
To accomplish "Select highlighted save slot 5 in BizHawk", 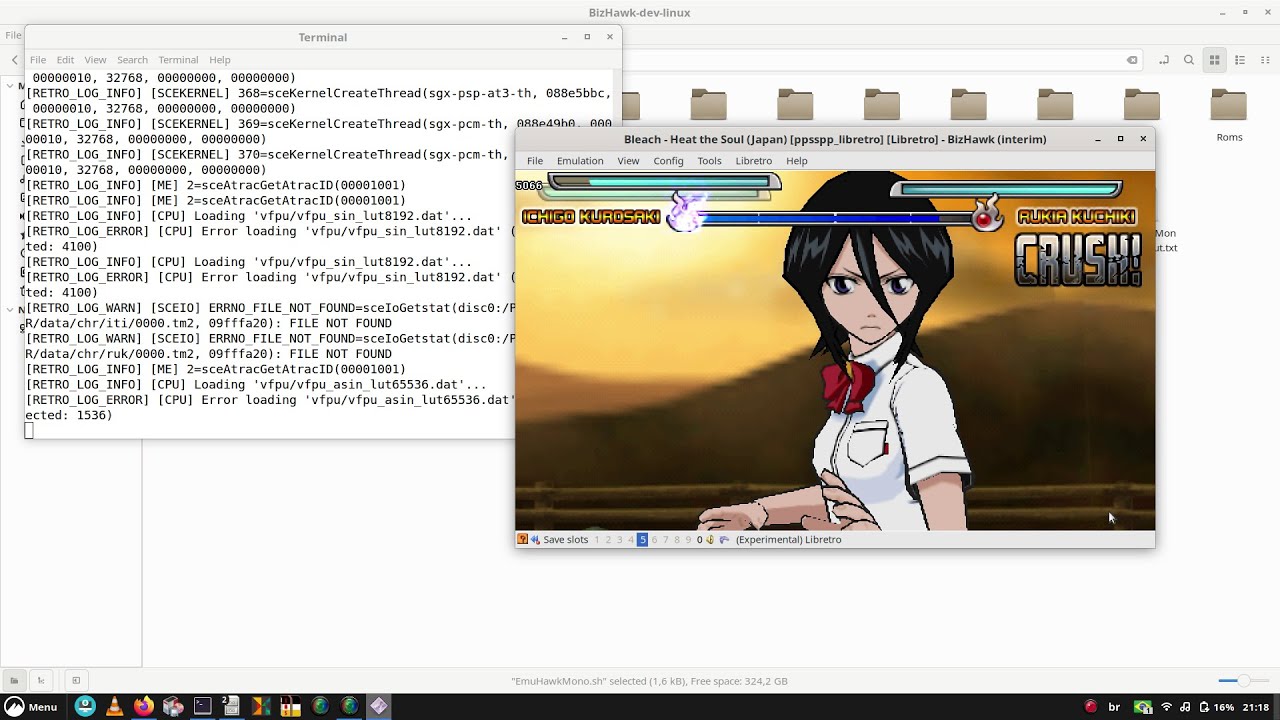I will click(643, 540).
